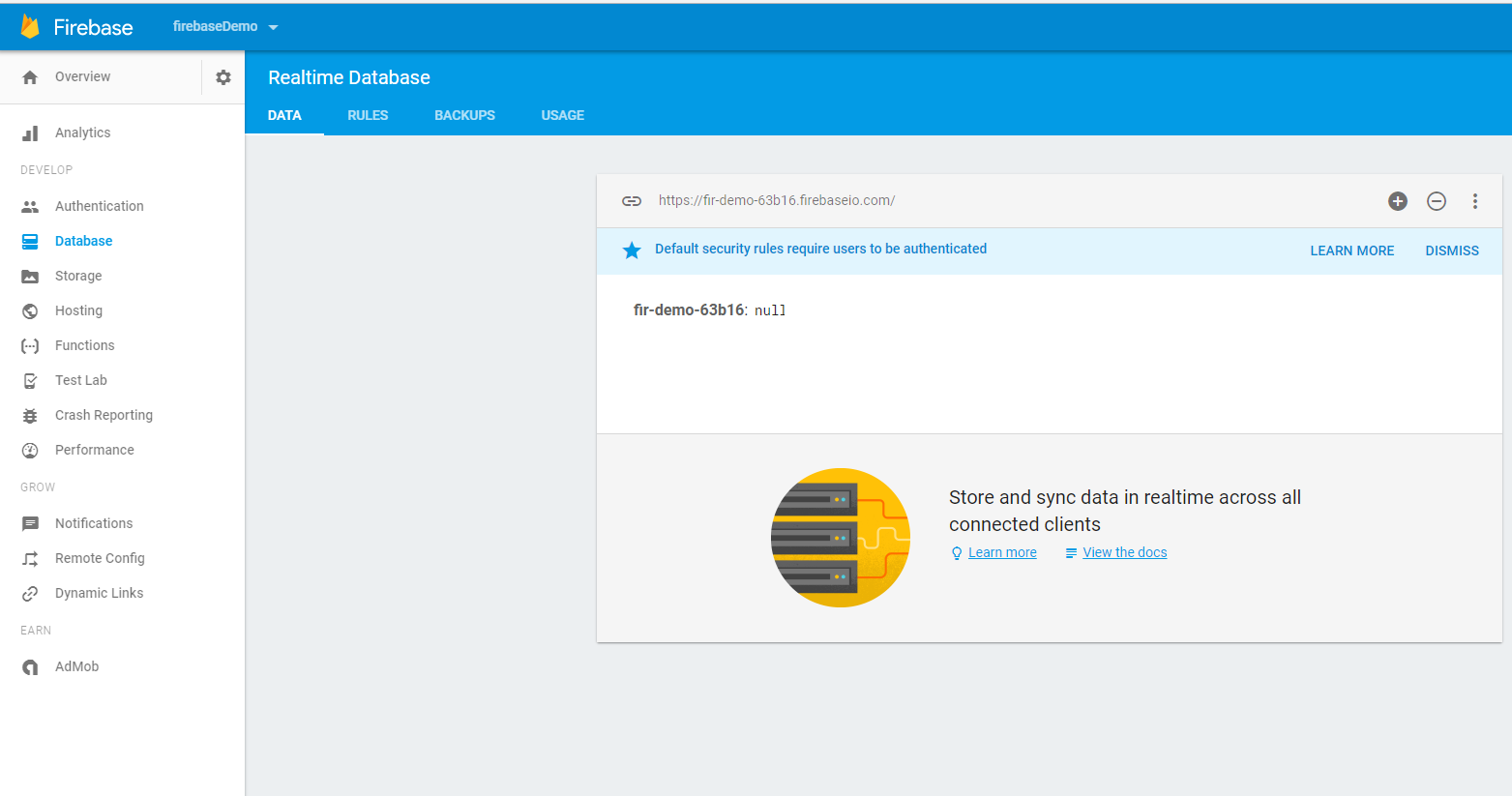This screenshot has width=1512, height=796.
Task: Select Database in the sidebar
Action: [83, 242]
